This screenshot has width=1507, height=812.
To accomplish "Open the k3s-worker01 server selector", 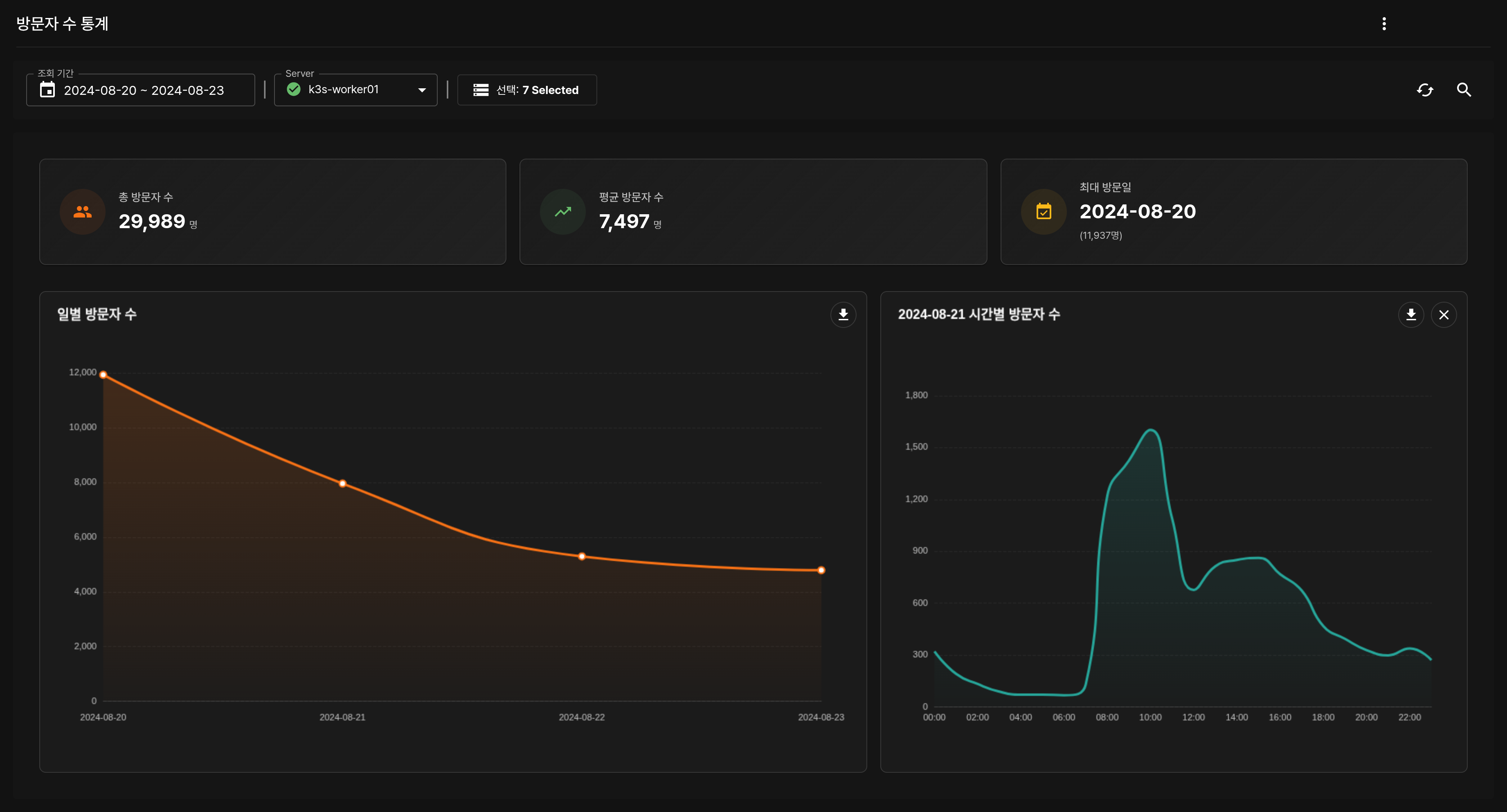I will pos(344,90).
